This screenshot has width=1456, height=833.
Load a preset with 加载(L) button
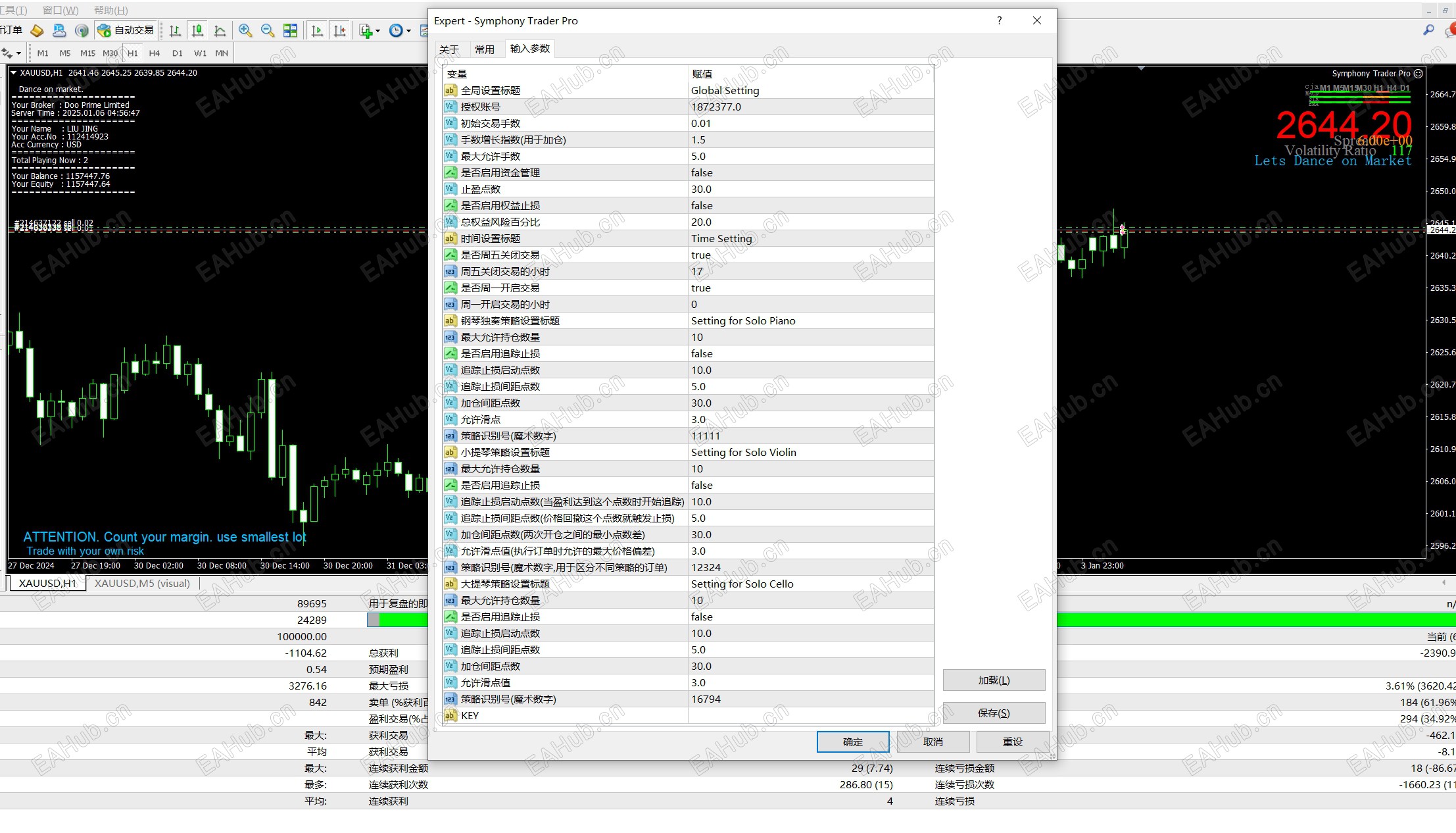click(x=994, y=680)
